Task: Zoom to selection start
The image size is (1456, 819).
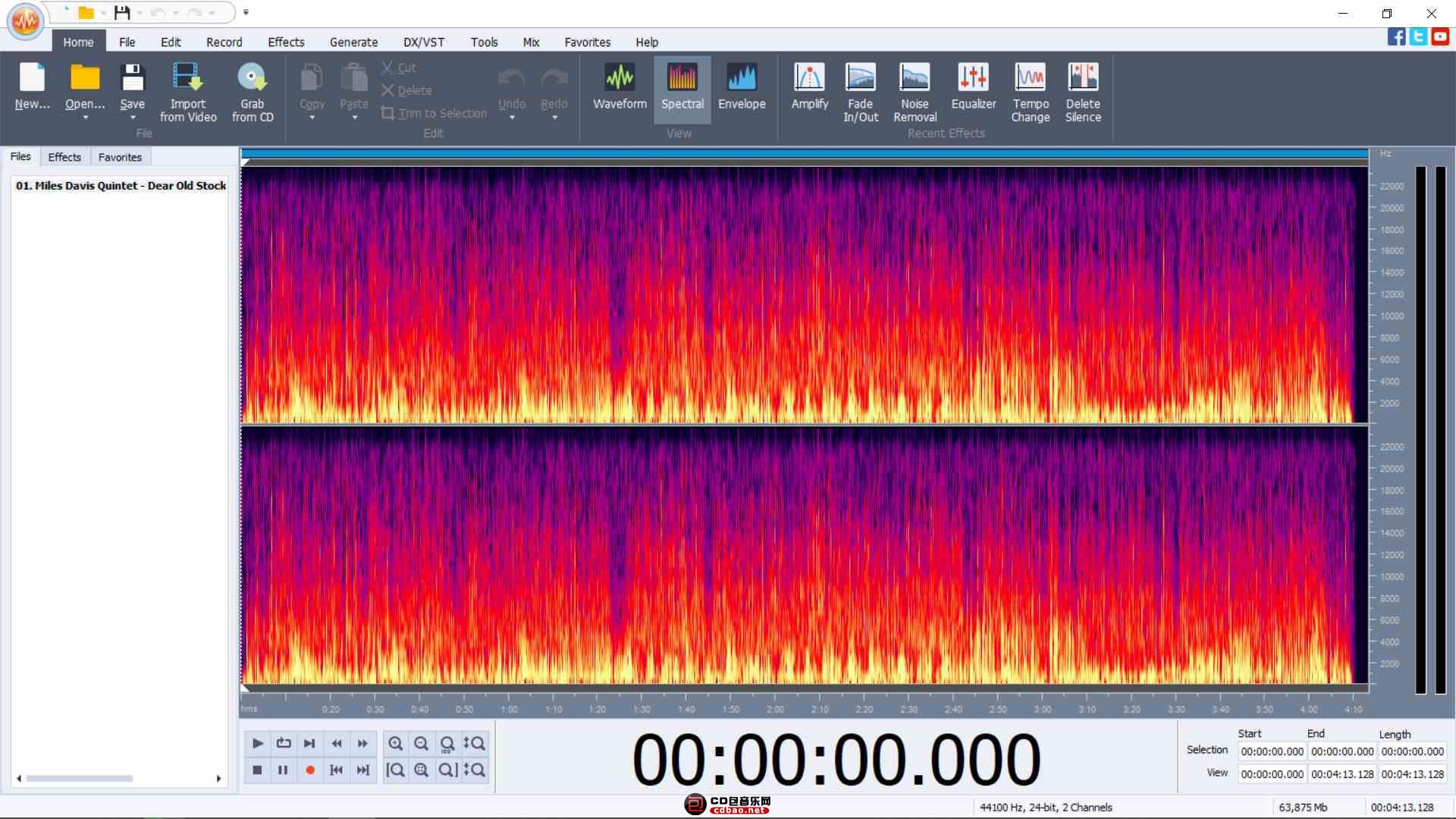Action: [395, 770]
